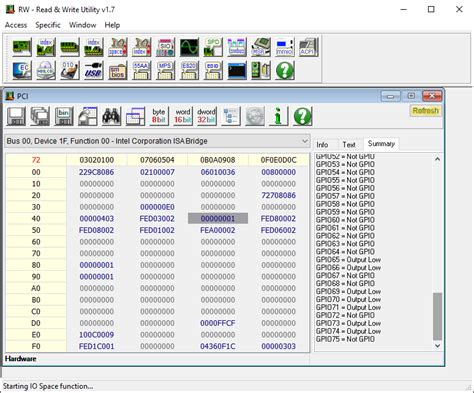This screenshot has height=393, width=474.
Task: Select the Summary tab
Action: (381, 144)
